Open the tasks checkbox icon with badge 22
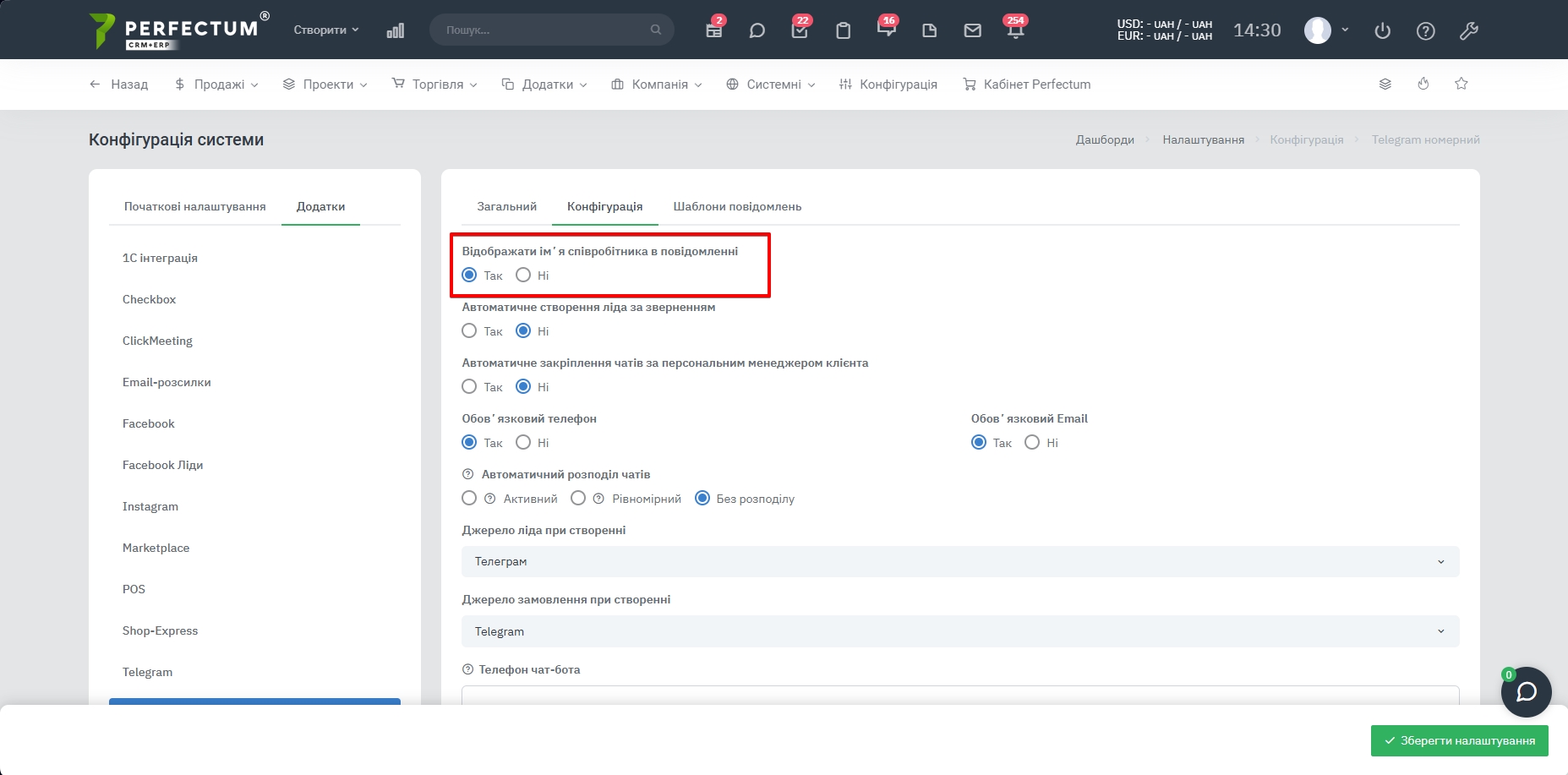 click(800, 30)
